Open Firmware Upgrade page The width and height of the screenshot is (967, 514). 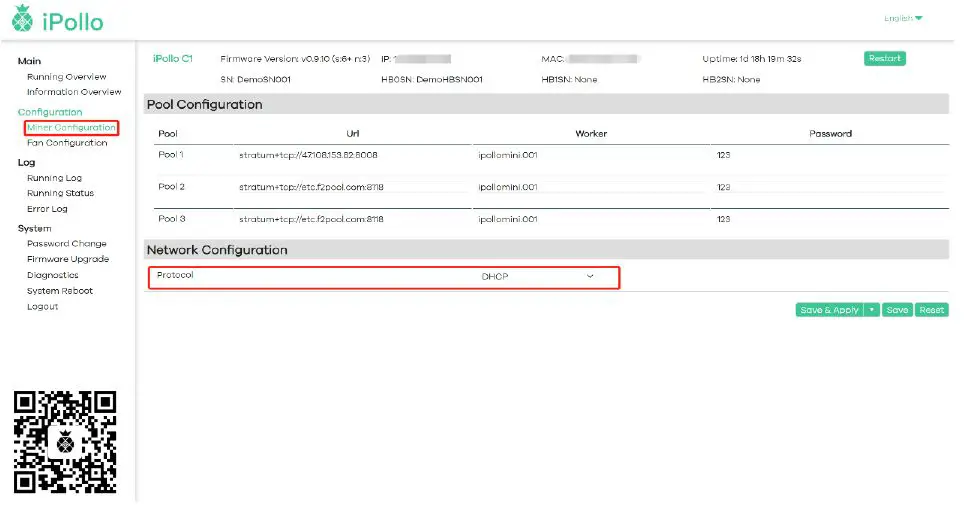point(68,259)
